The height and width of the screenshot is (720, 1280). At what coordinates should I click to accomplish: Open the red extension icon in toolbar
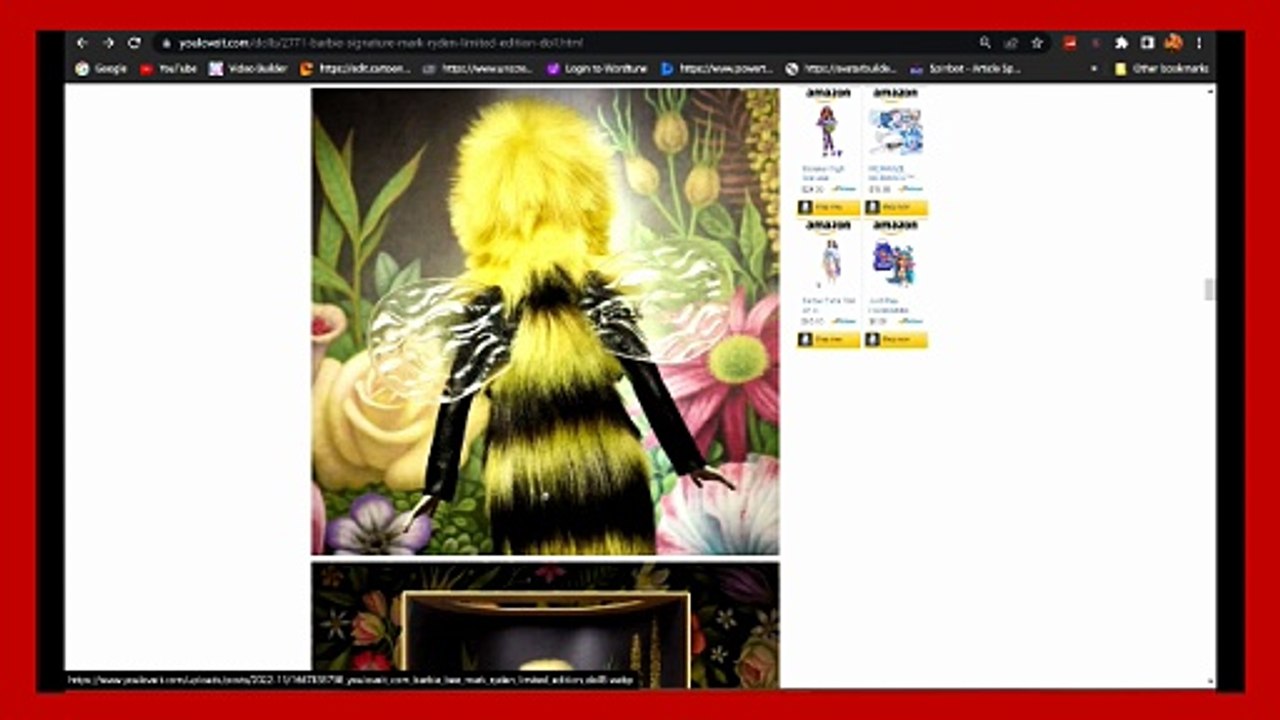[1070, 43]
